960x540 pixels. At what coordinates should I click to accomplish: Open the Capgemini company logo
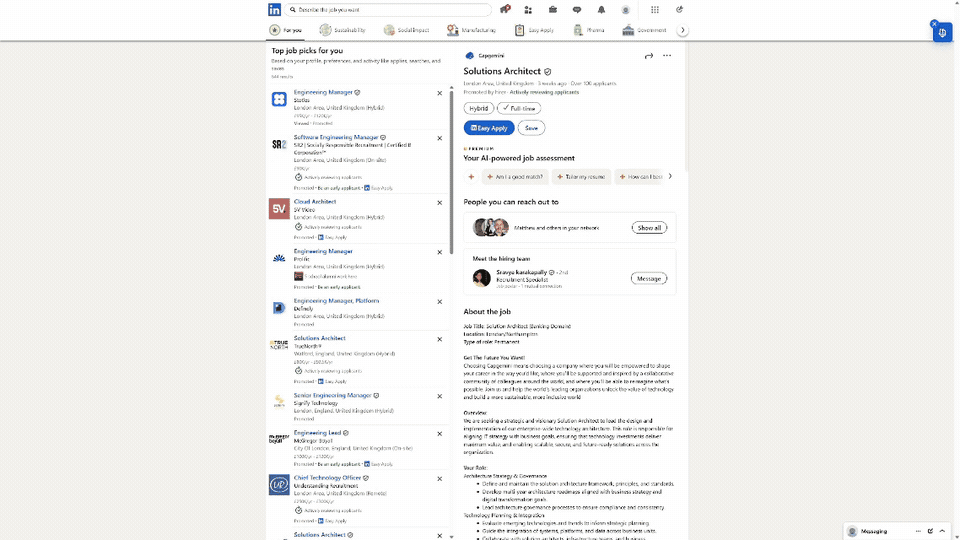point(470,56)
